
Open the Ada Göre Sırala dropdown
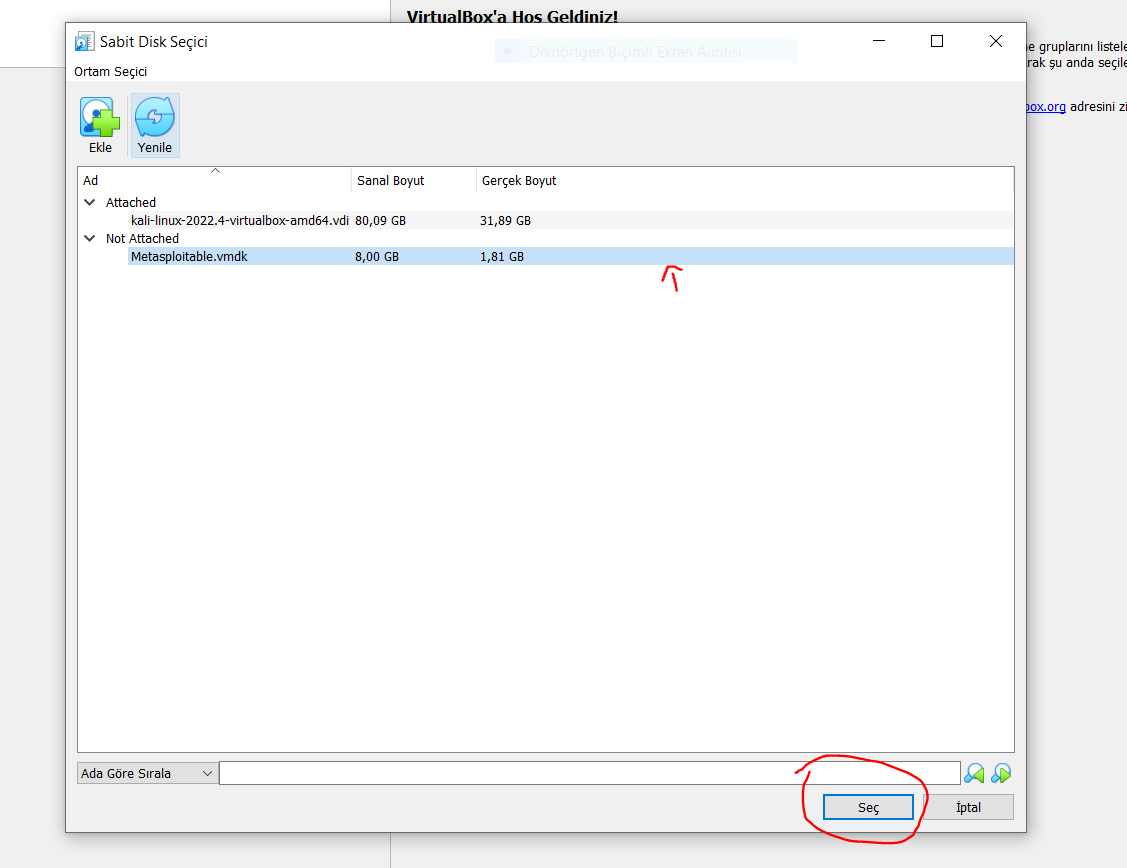(147, 773)
